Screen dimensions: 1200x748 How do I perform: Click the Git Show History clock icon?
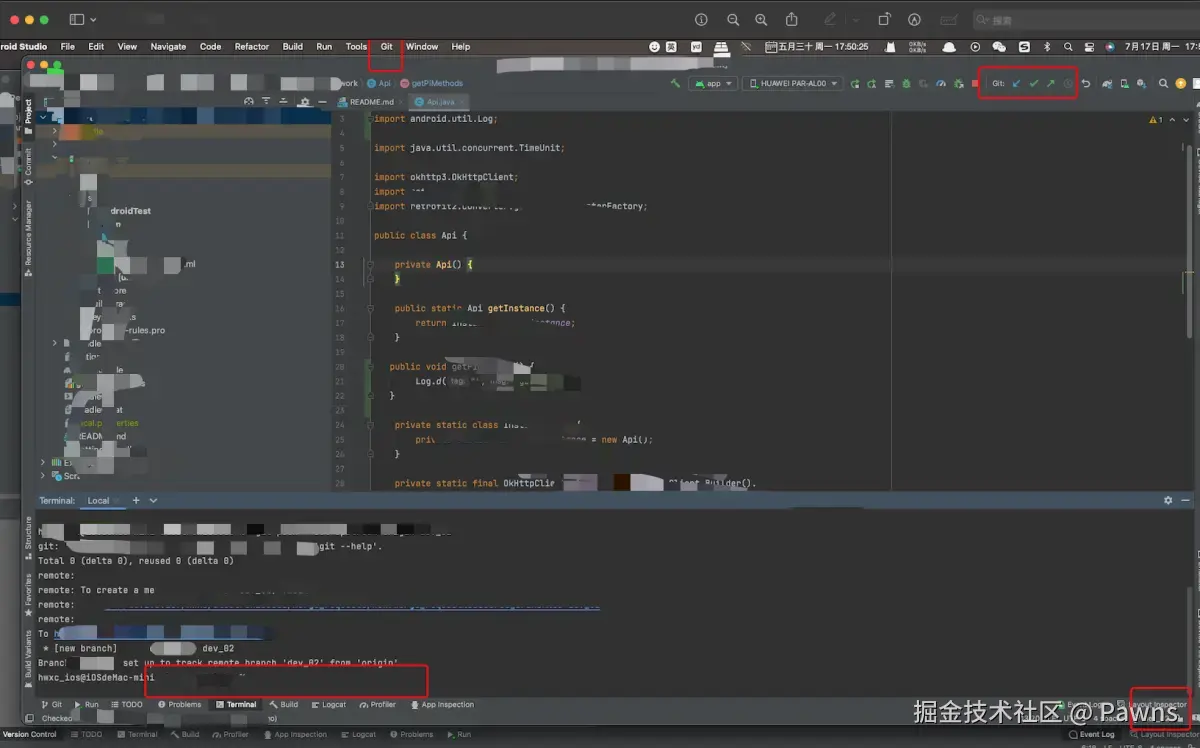point(1068,84)
